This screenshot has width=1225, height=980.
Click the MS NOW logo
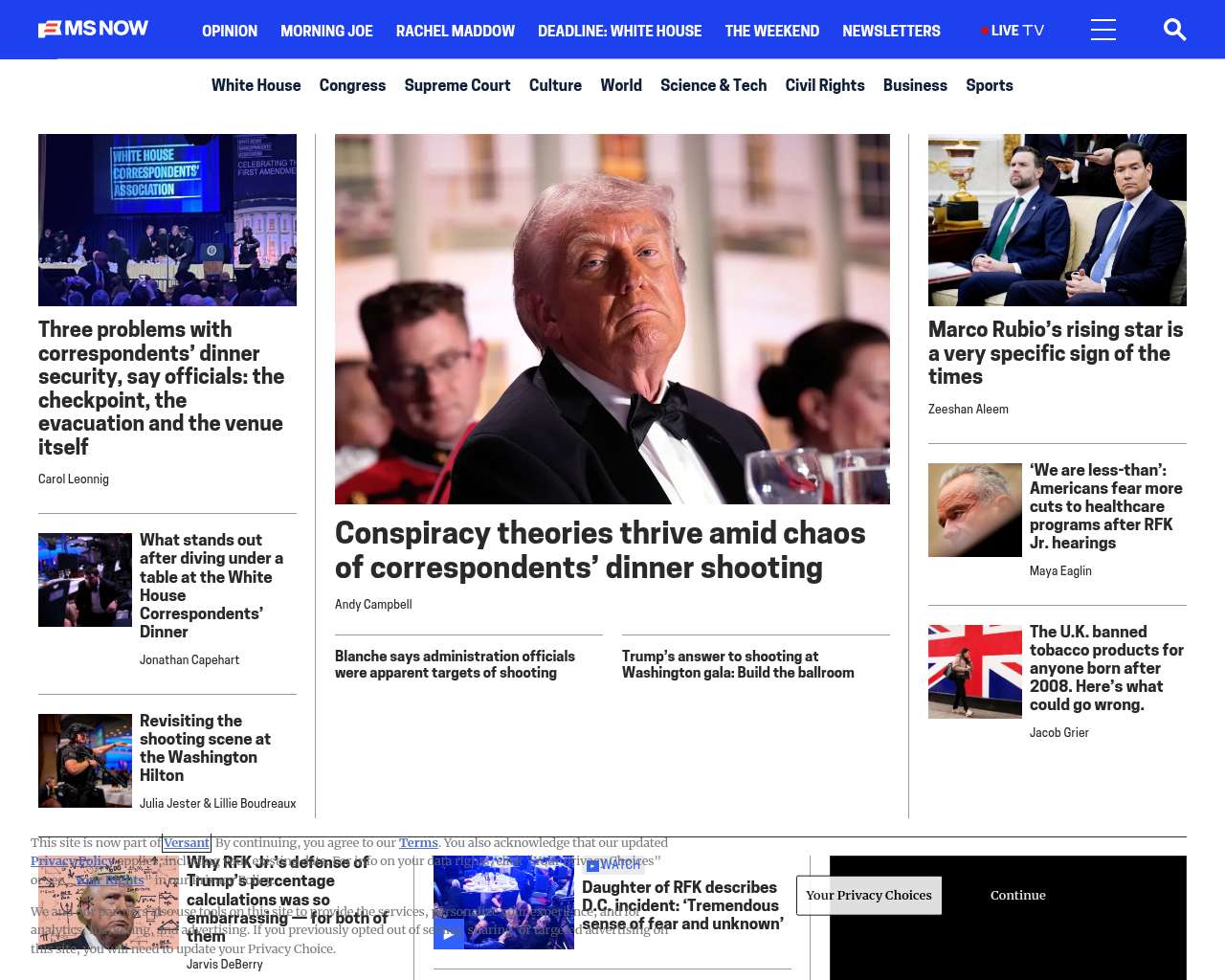tap(93, 30)
